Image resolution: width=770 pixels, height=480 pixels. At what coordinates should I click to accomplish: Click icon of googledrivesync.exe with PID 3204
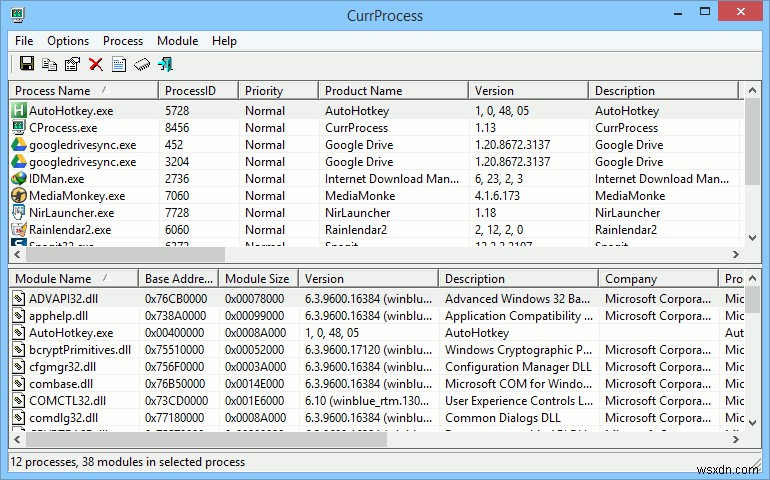tap(19, 161)
